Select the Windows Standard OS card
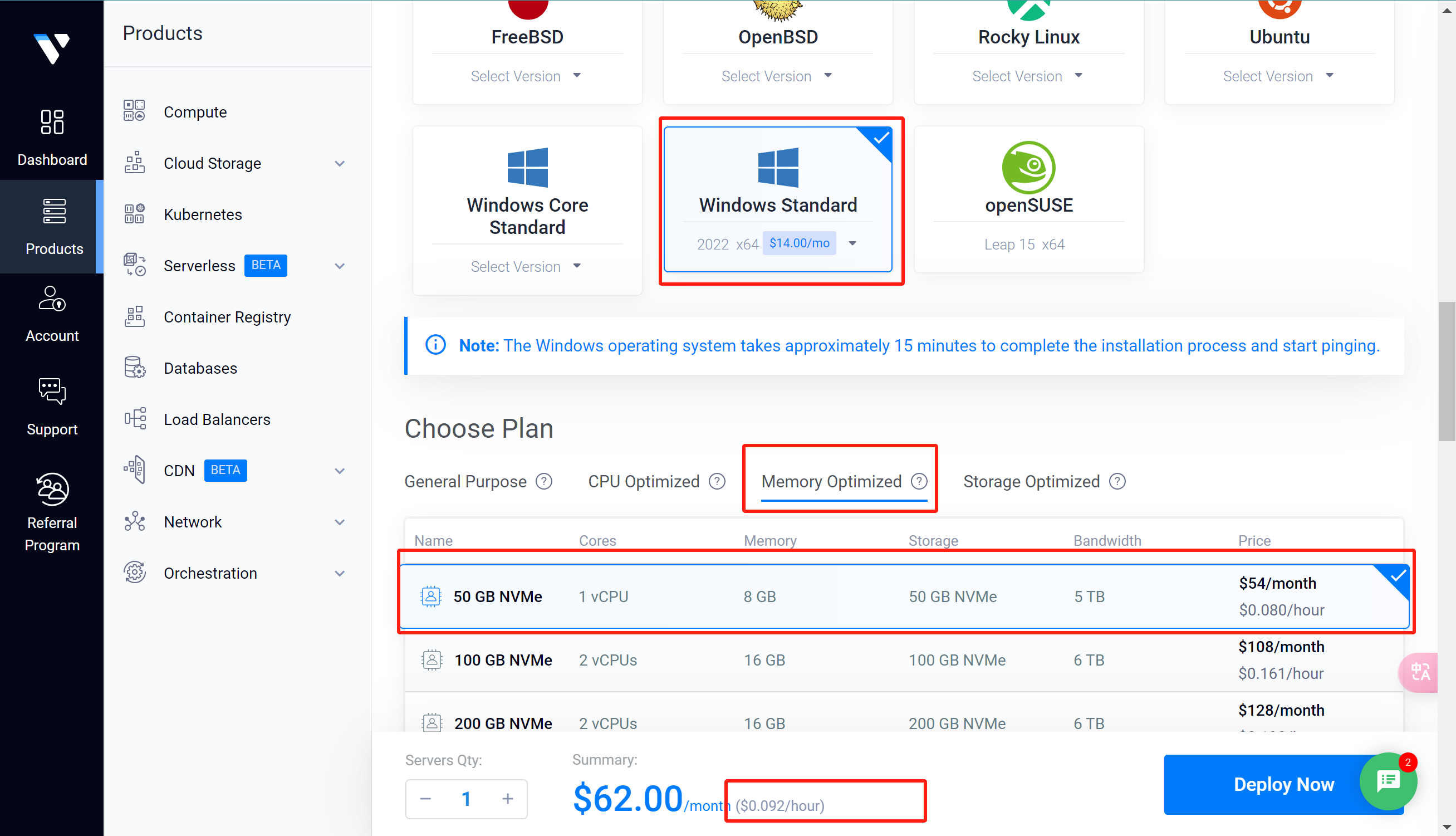1456x836 pixels. (x=778, y=199)
